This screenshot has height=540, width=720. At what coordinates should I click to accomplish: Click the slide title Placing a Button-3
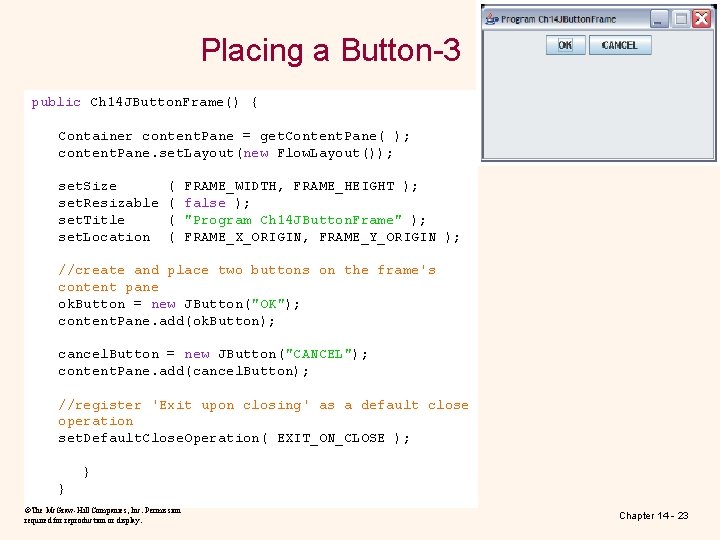click(331, 50)
